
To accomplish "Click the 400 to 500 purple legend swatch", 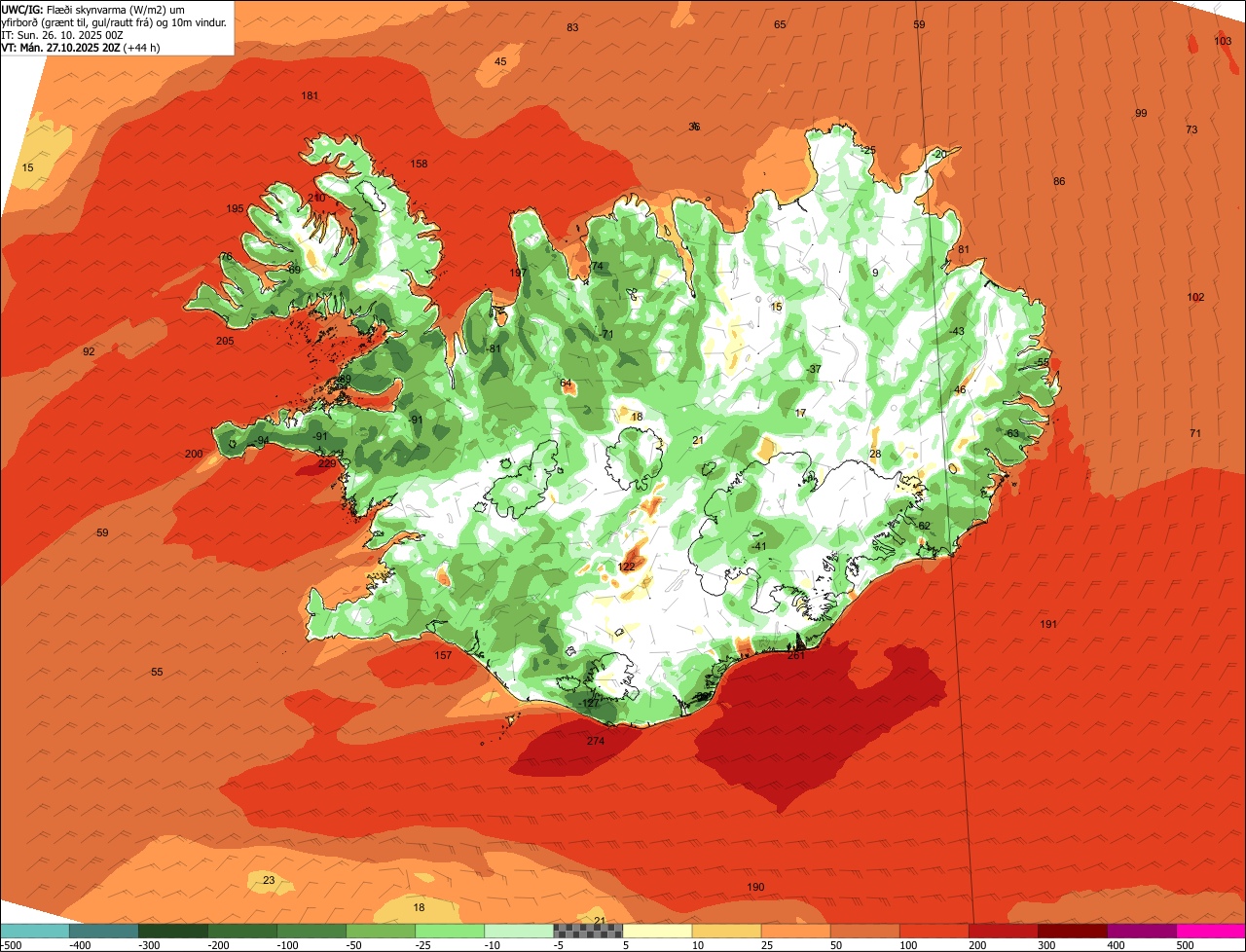I will (x=1141, y=931).
